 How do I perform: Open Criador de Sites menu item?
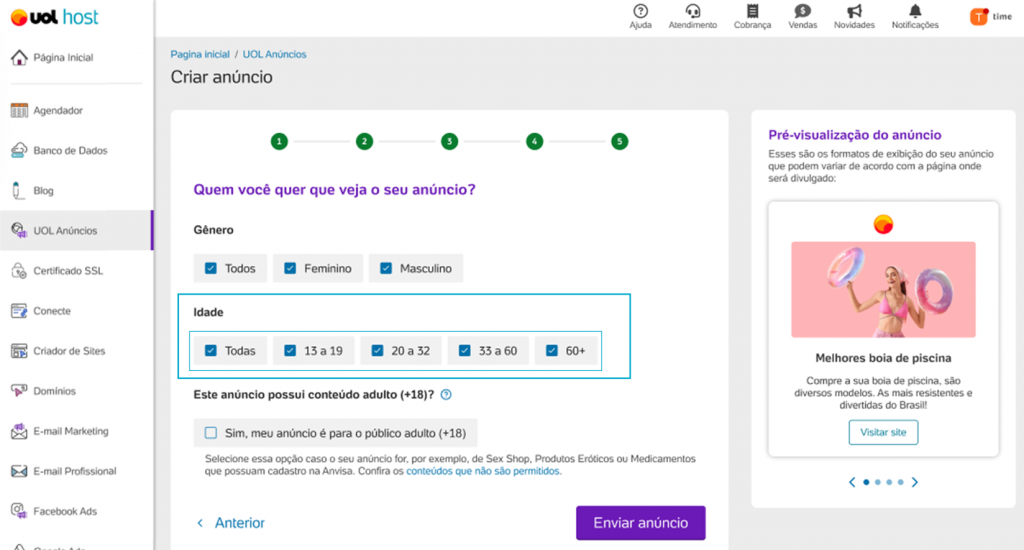(69, 351)
